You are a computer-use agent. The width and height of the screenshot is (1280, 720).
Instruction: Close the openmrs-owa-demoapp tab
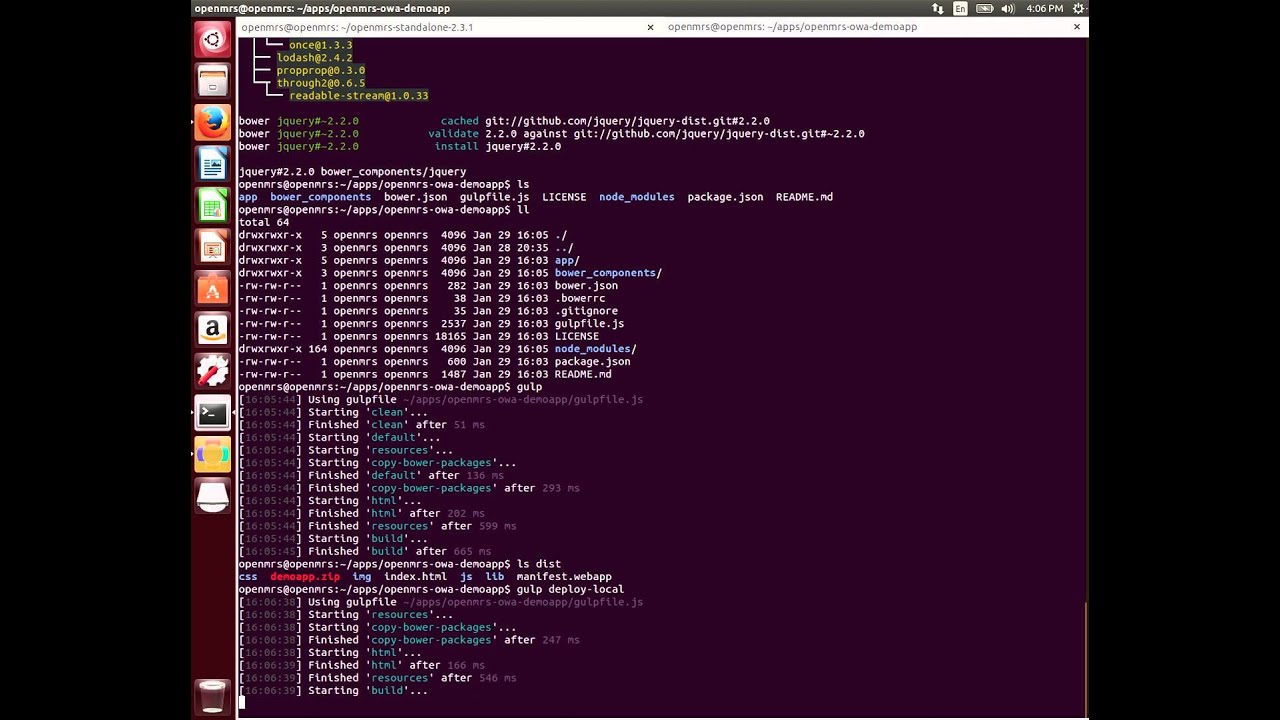(x=1077, y=27)
